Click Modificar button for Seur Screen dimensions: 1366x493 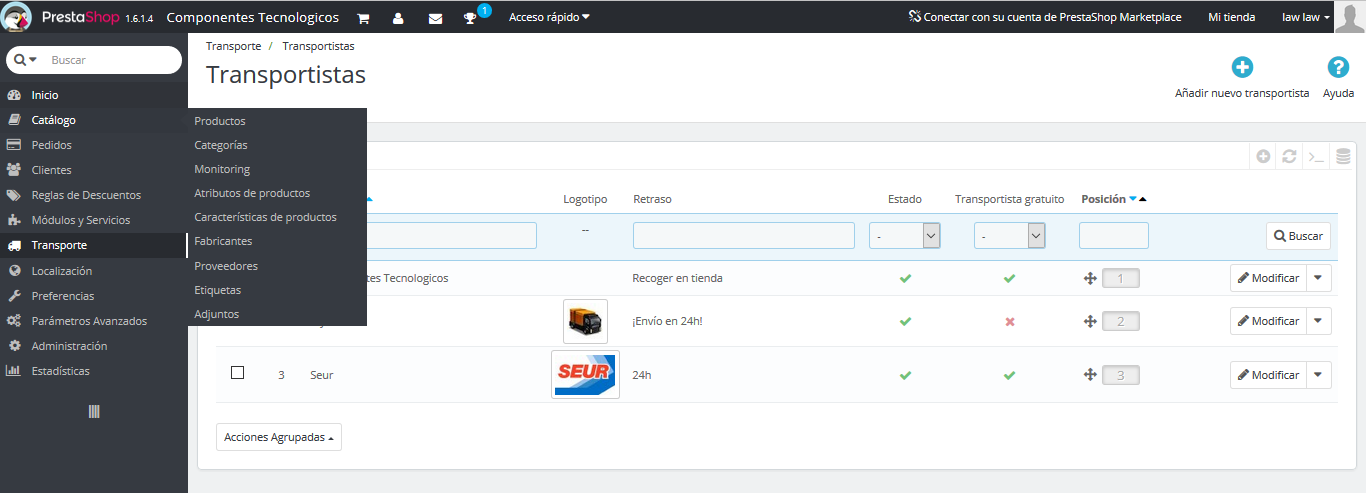(1268, 375)
